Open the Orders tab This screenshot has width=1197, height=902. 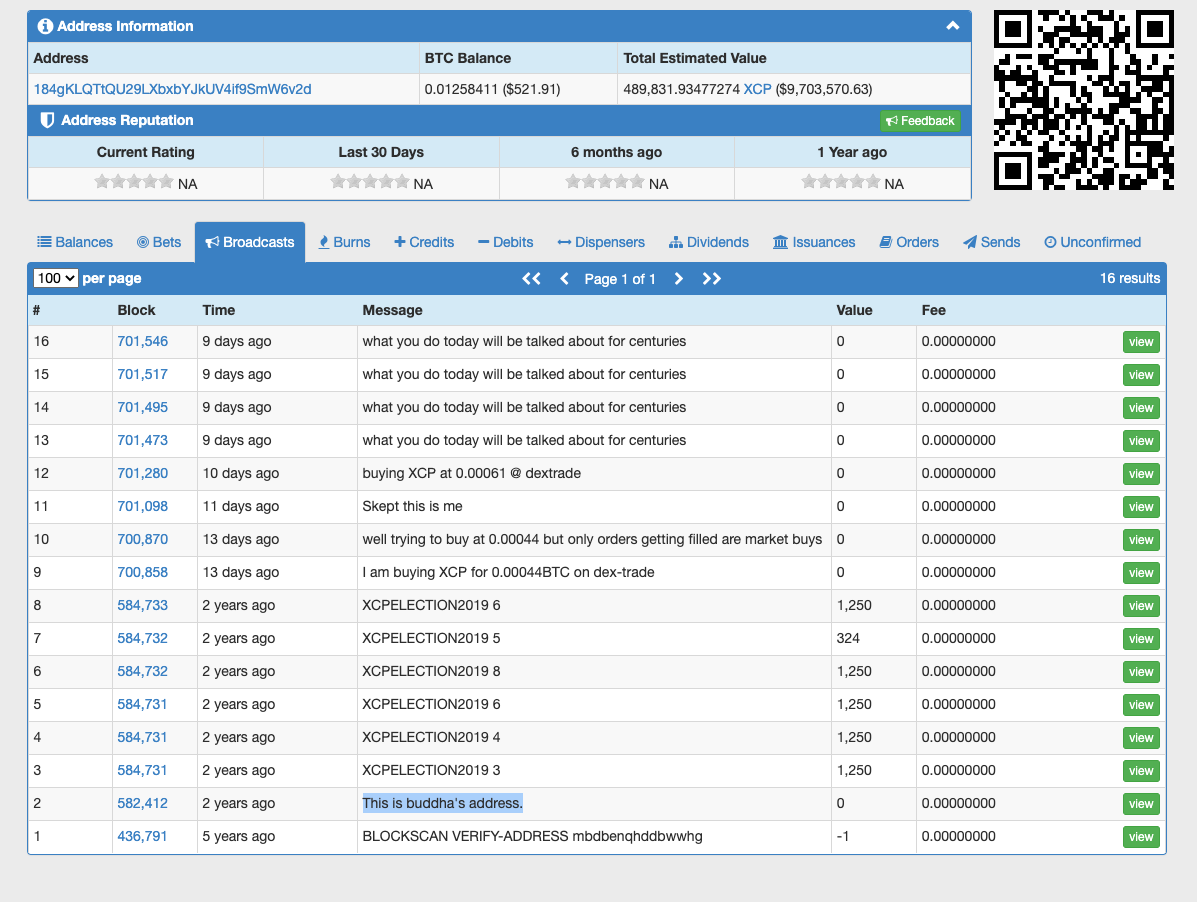coord(908,242)
